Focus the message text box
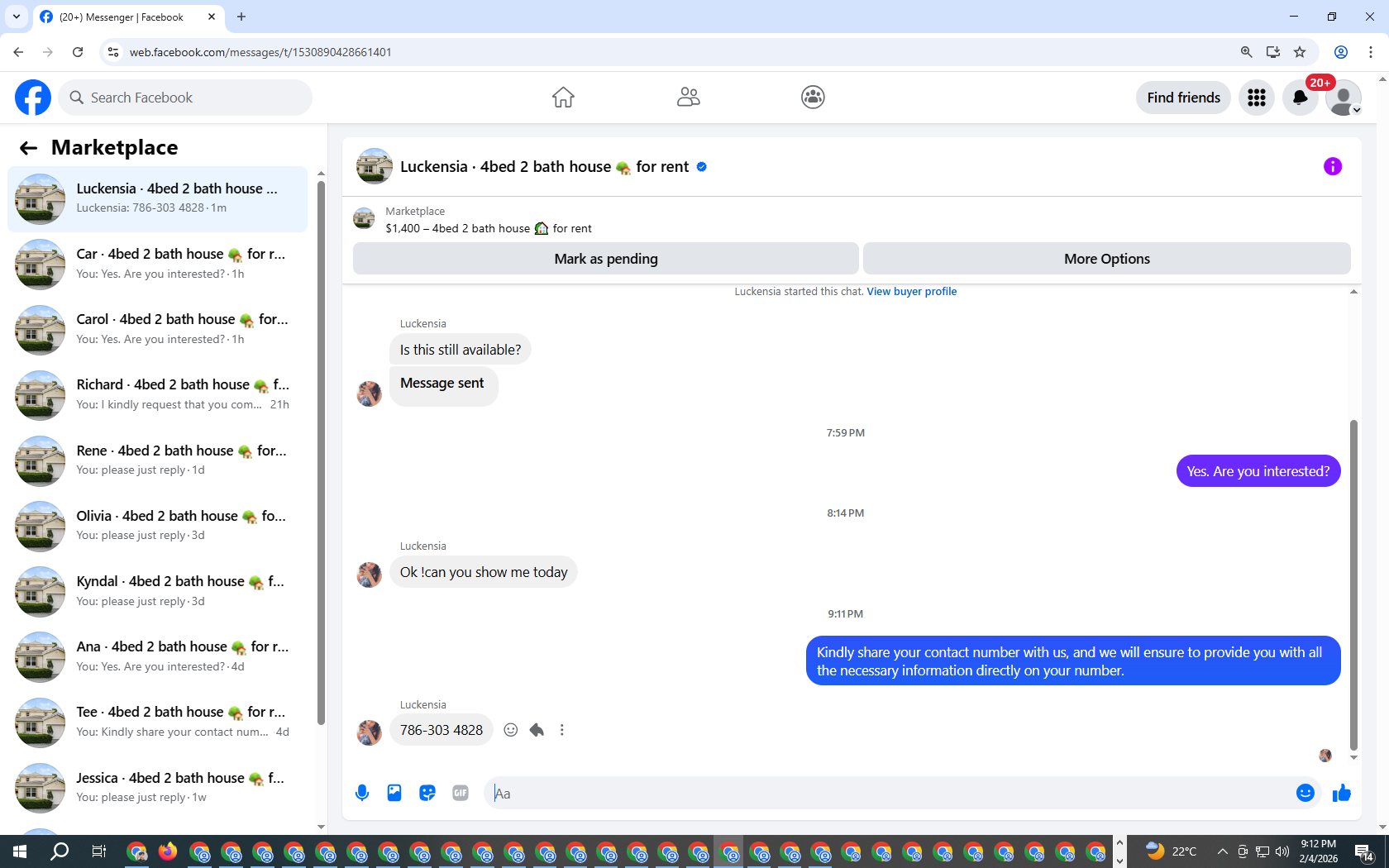The width and height of the screenshot is (1389, 868). (x=890, y=793)
